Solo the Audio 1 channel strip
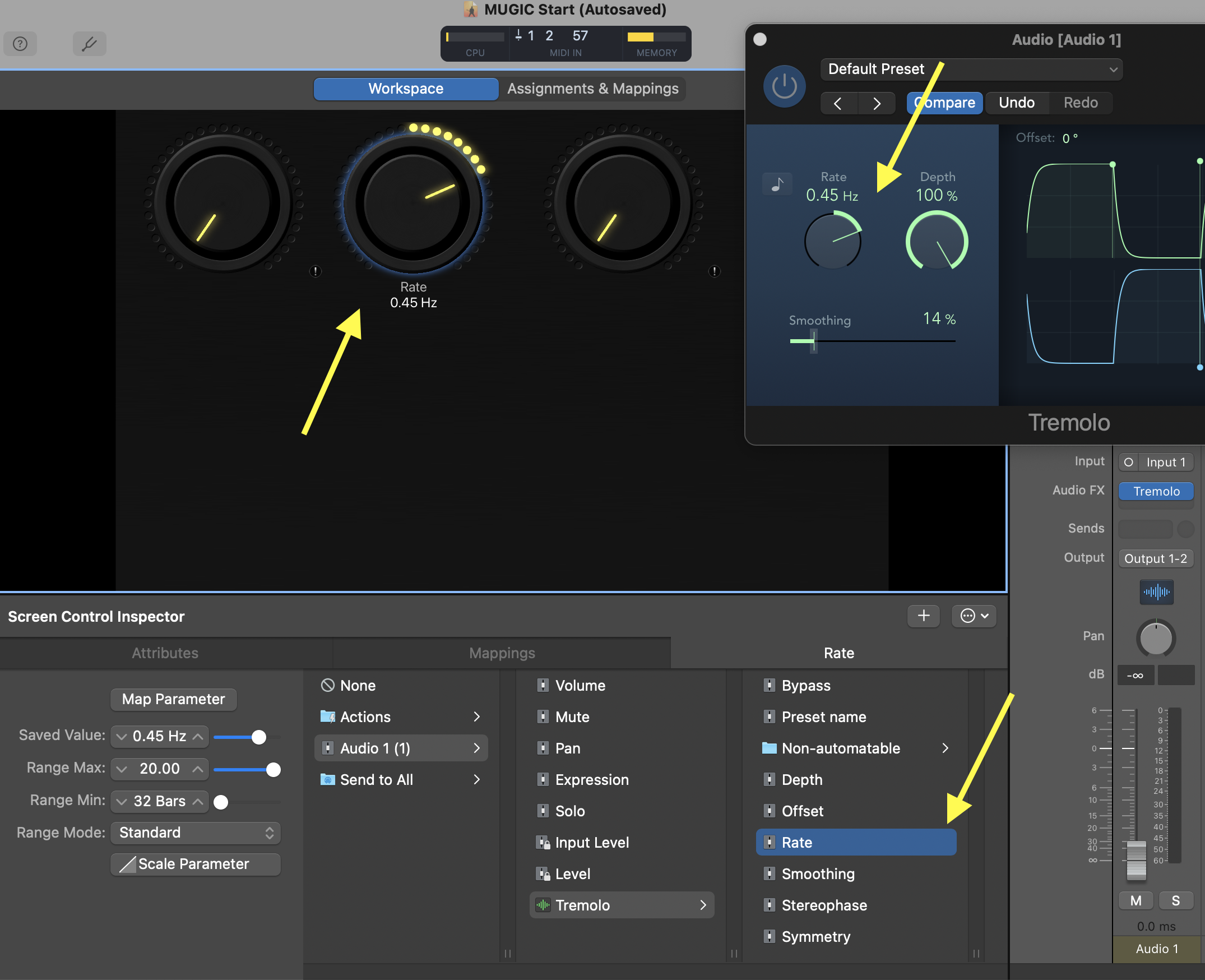Screen dimensions: 1205x980 coord(1176,900)
